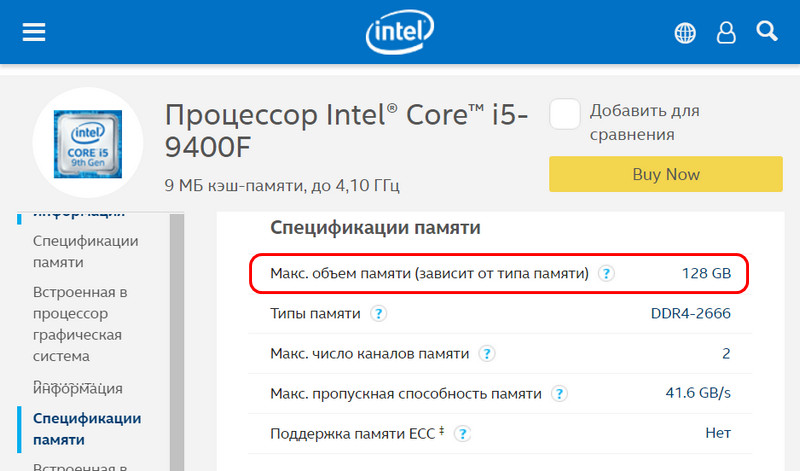Select the upper Спецификации памяти sidebar link
This screenshot has height=471, width=800.
click(85, 252)
